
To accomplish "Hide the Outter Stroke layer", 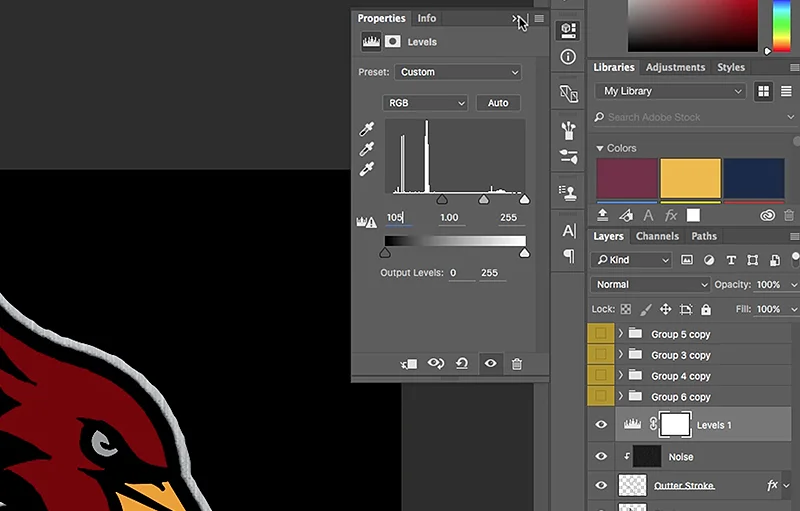I will [x=601, y=485].
